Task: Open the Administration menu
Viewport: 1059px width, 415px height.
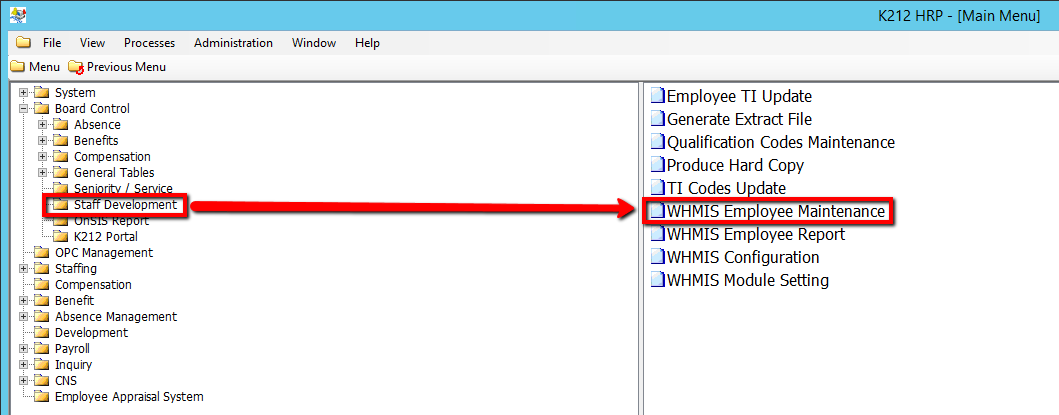Action: click(233, 43)
